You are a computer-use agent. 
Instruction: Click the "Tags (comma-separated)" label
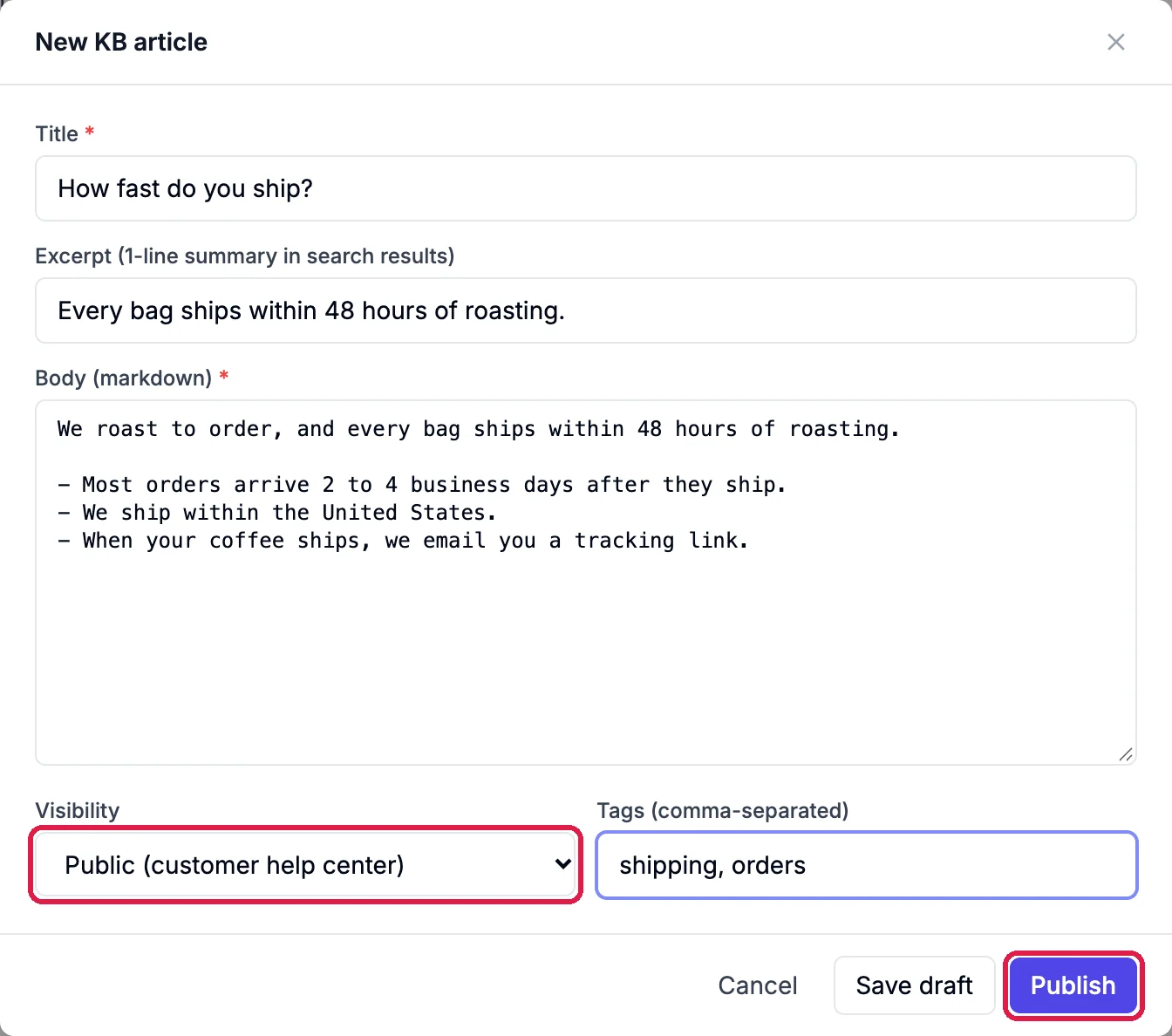(x=723, y=810)
